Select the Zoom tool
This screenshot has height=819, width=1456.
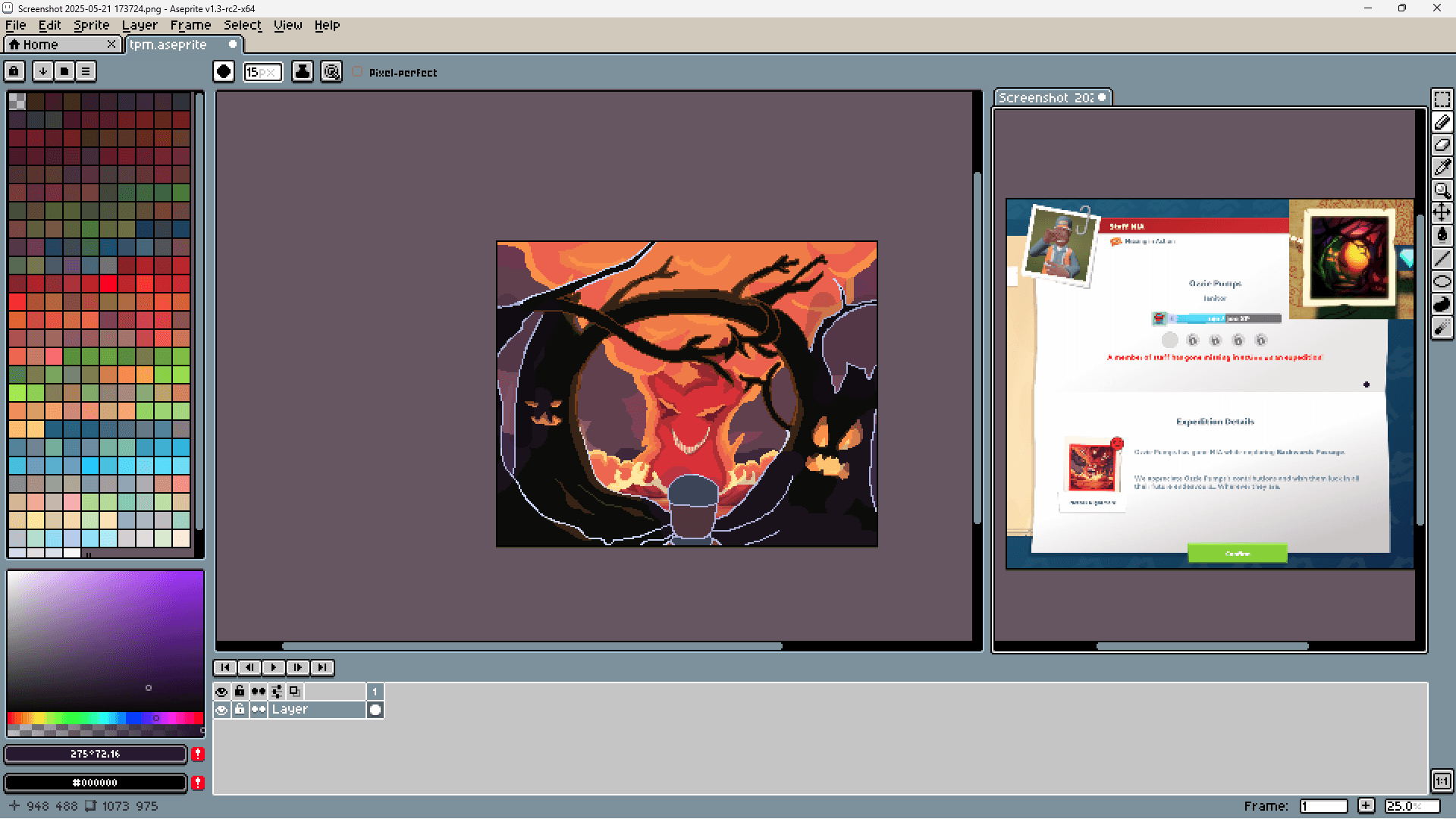1442,190
